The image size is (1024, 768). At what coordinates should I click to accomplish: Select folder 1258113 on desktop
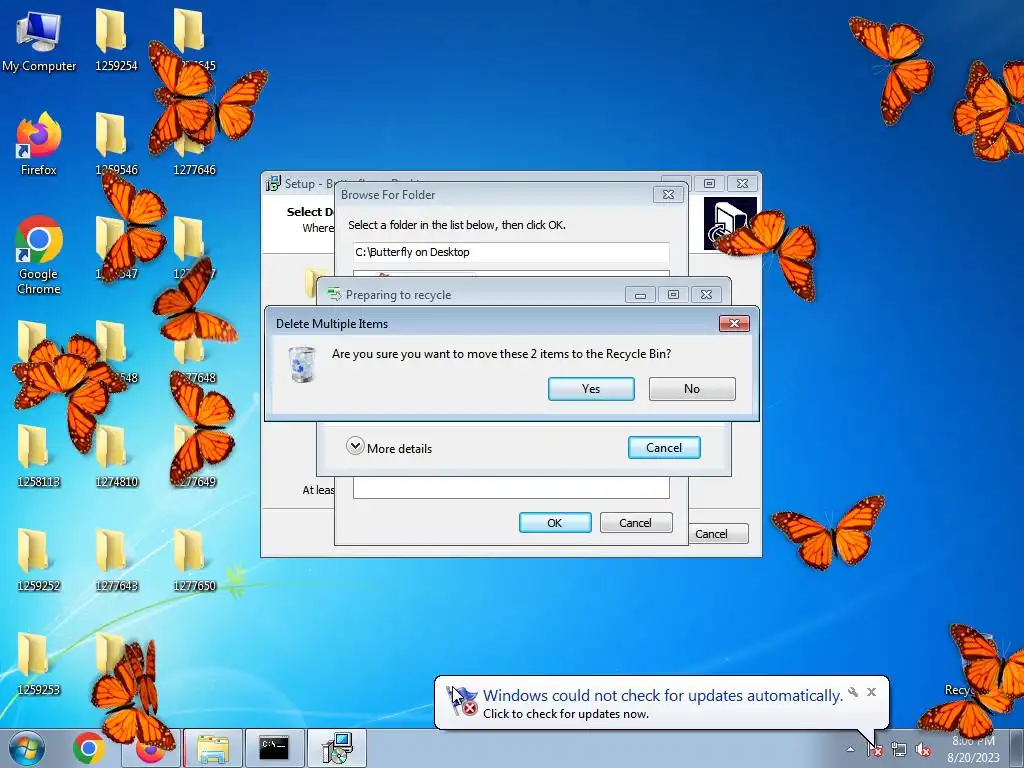pyautogui.click(x=39, y=456)
